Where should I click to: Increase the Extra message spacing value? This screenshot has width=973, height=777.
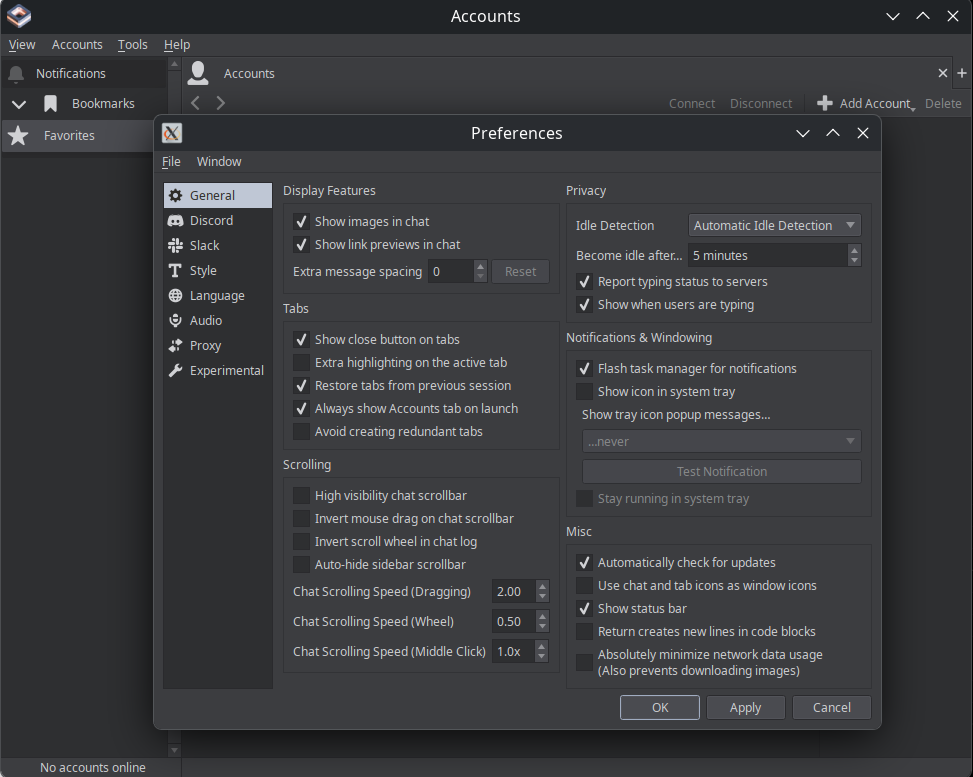[x=480, y=267]
